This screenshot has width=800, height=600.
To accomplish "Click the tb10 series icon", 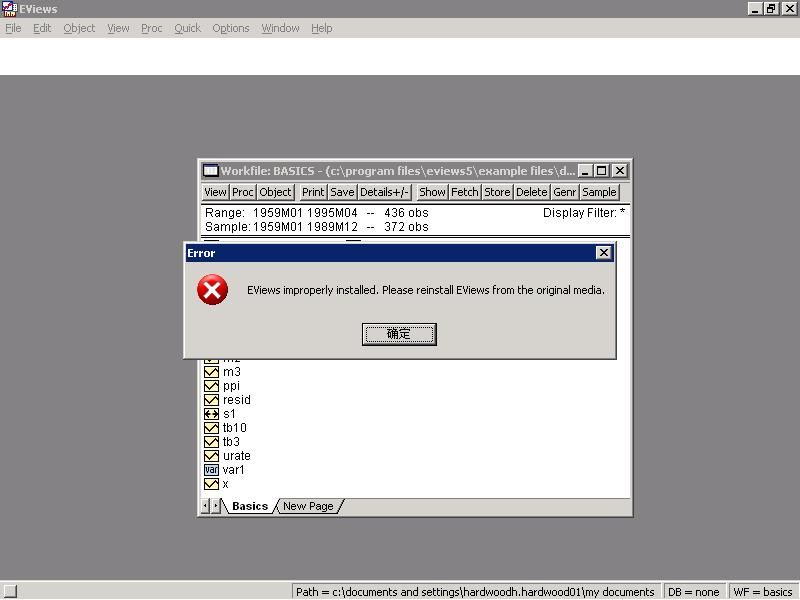I will pos(211,428).
